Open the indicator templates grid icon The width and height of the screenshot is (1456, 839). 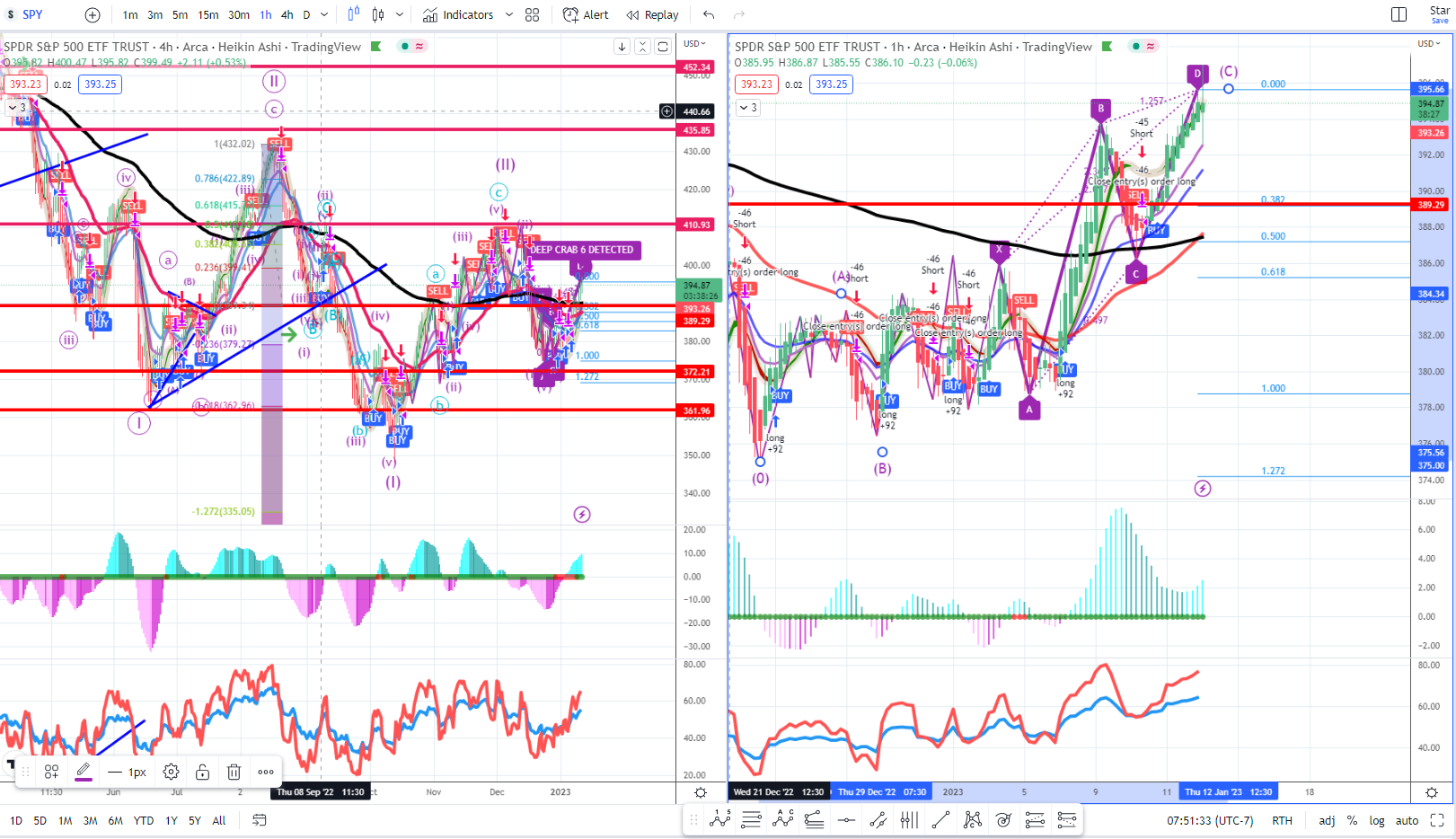pos(532,15)
